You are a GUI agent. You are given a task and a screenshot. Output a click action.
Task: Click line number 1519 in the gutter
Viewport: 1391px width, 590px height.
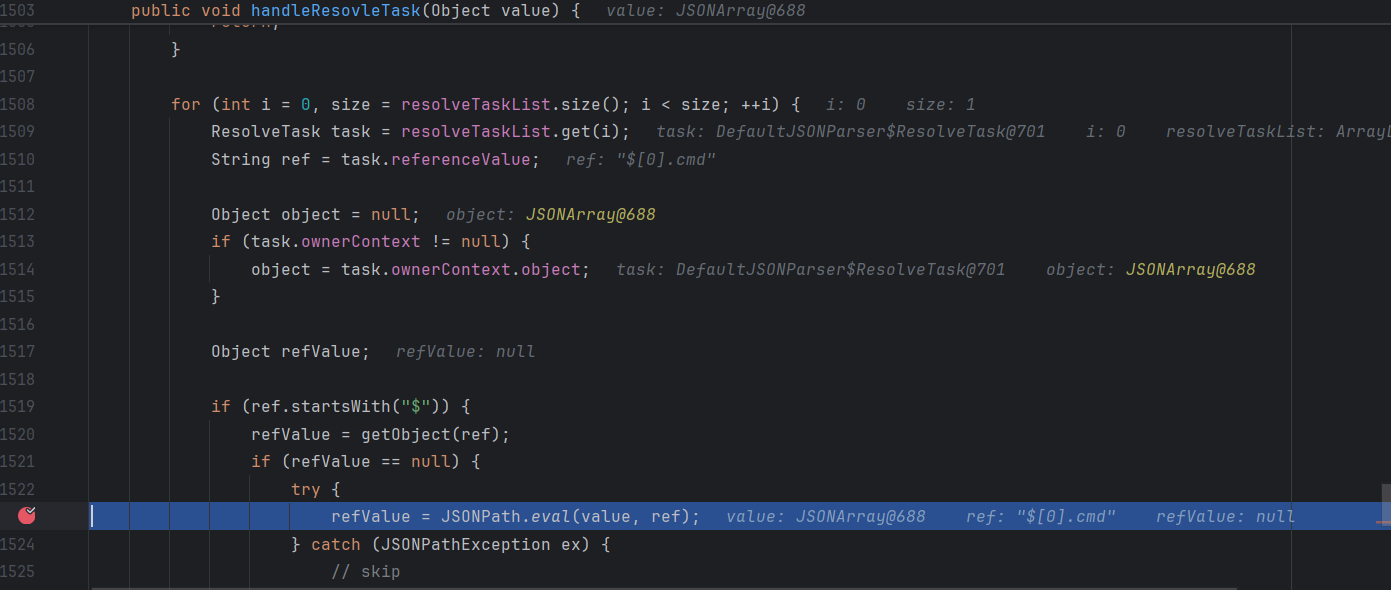tap(17, 406)
